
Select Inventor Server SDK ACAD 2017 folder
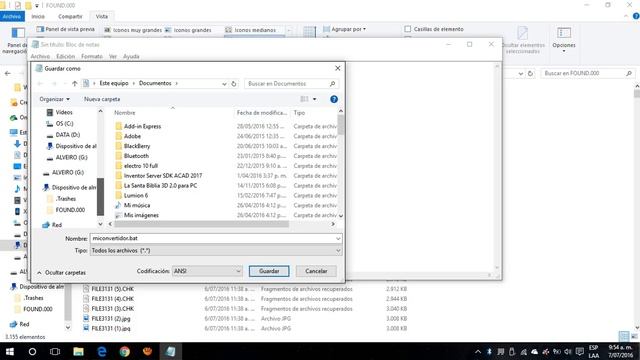(163, 176)
